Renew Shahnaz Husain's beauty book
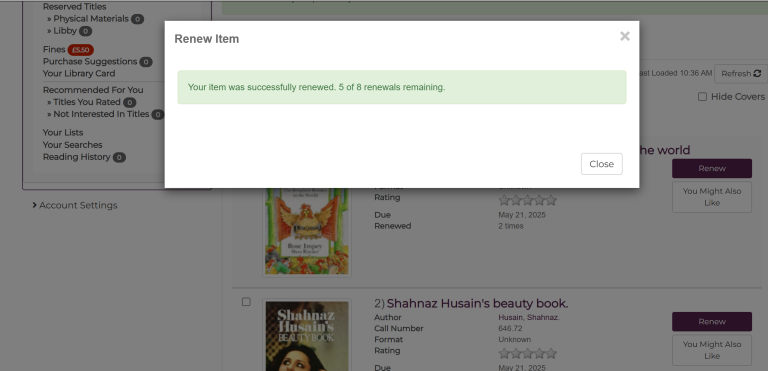768x371 pixels. click(712, 322)
